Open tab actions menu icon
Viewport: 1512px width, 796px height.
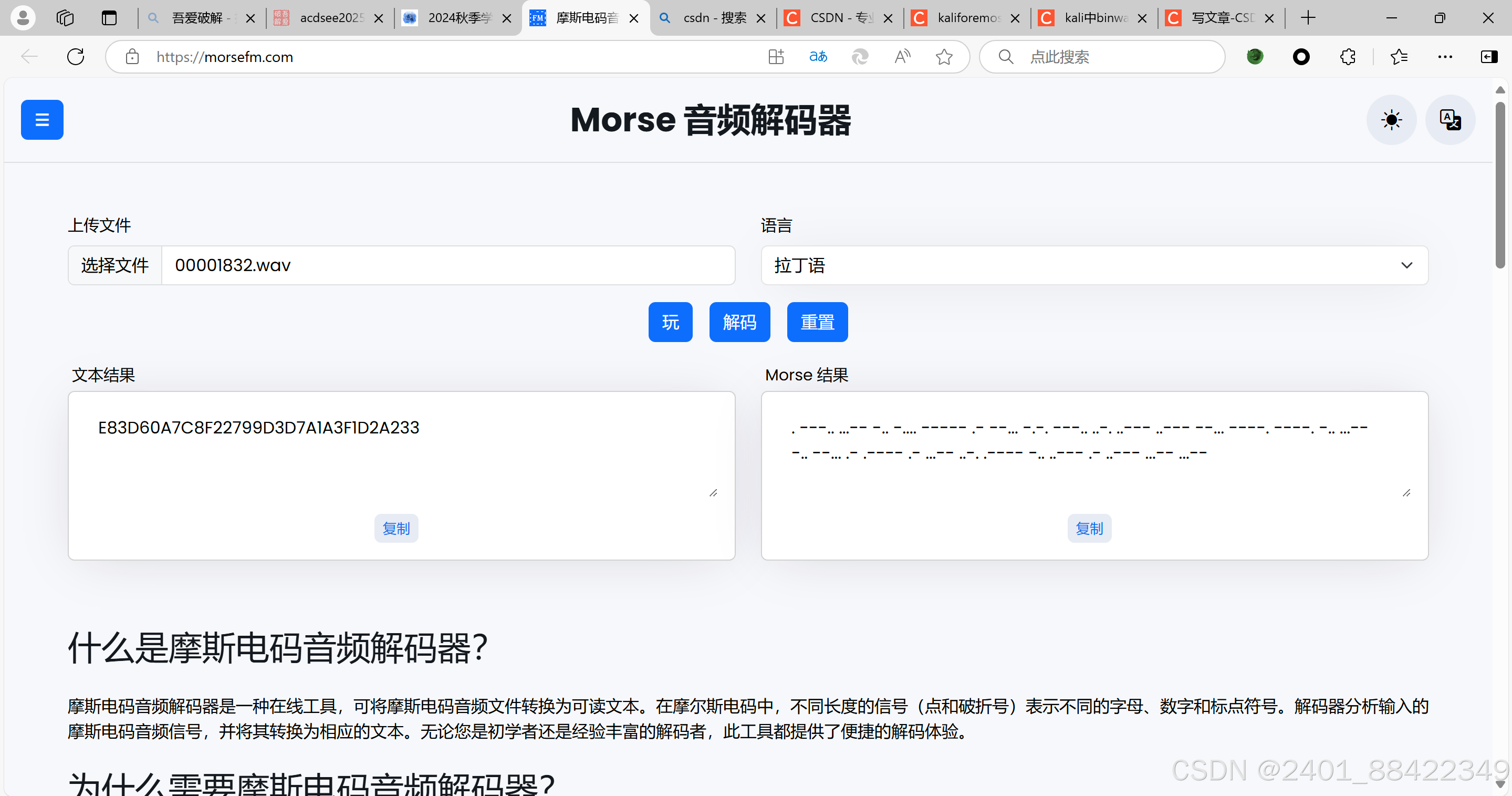click(x=109, y=18)
